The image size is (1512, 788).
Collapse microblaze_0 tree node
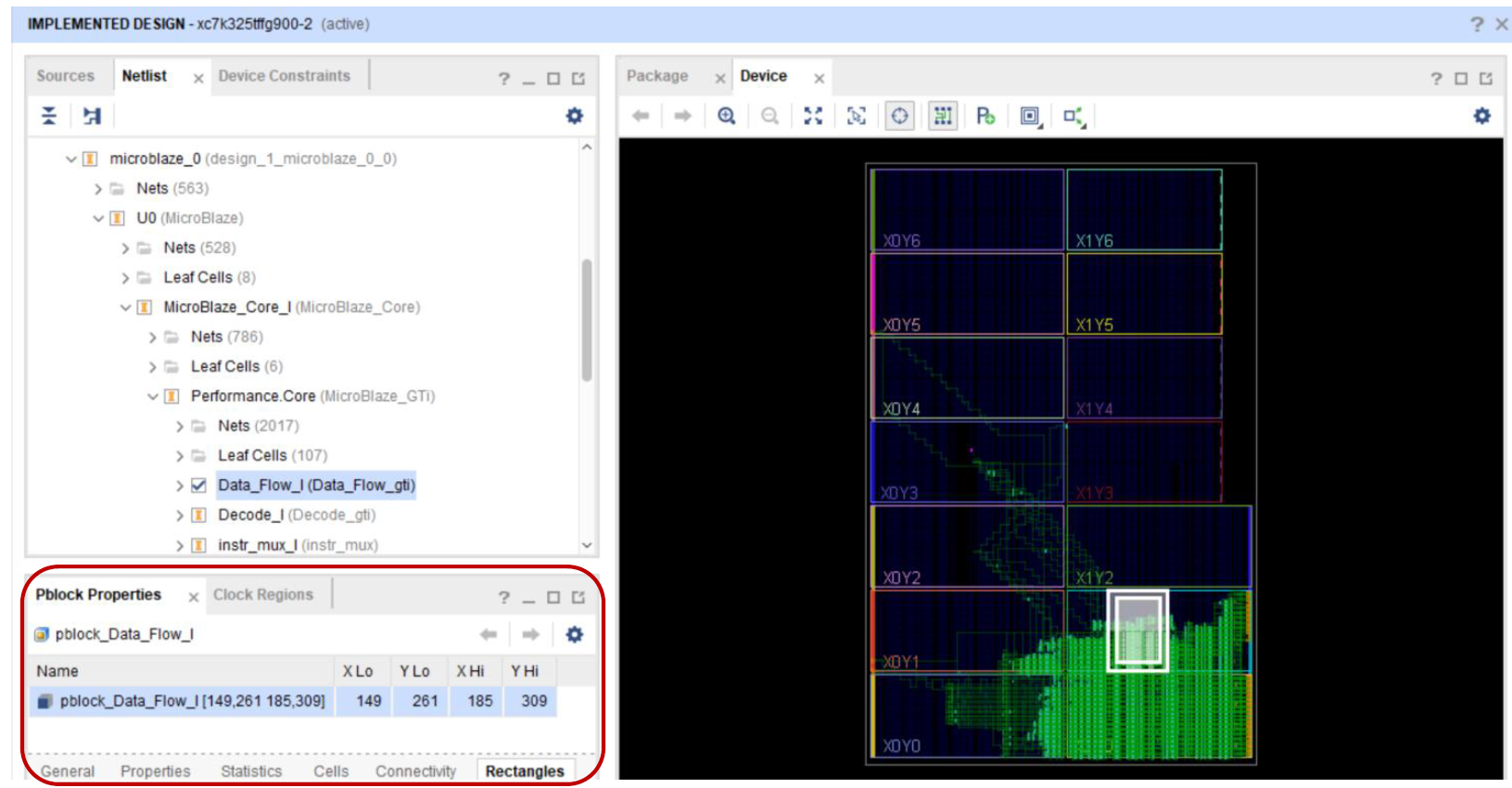coord(70,159)
